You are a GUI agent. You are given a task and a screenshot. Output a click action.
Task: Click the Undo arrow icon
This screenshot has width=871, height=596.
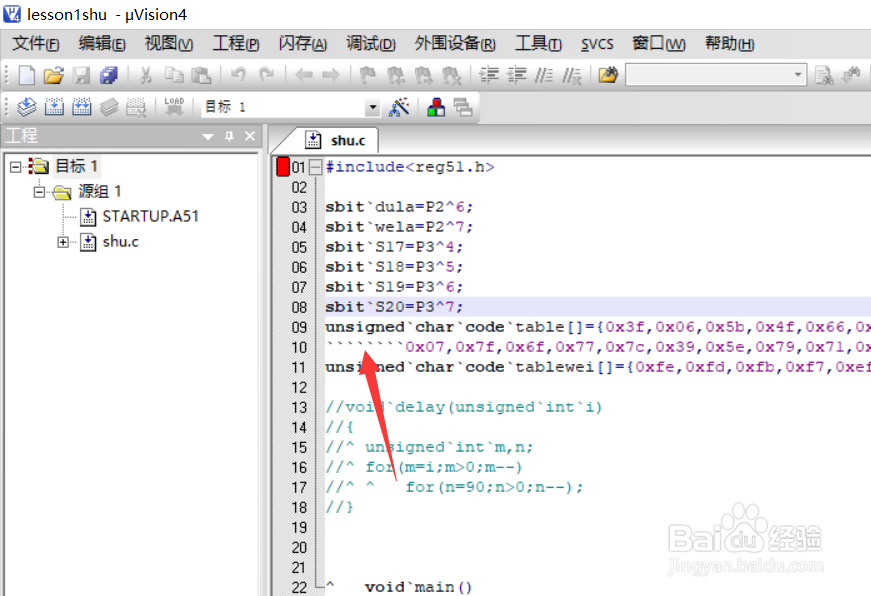238,74
